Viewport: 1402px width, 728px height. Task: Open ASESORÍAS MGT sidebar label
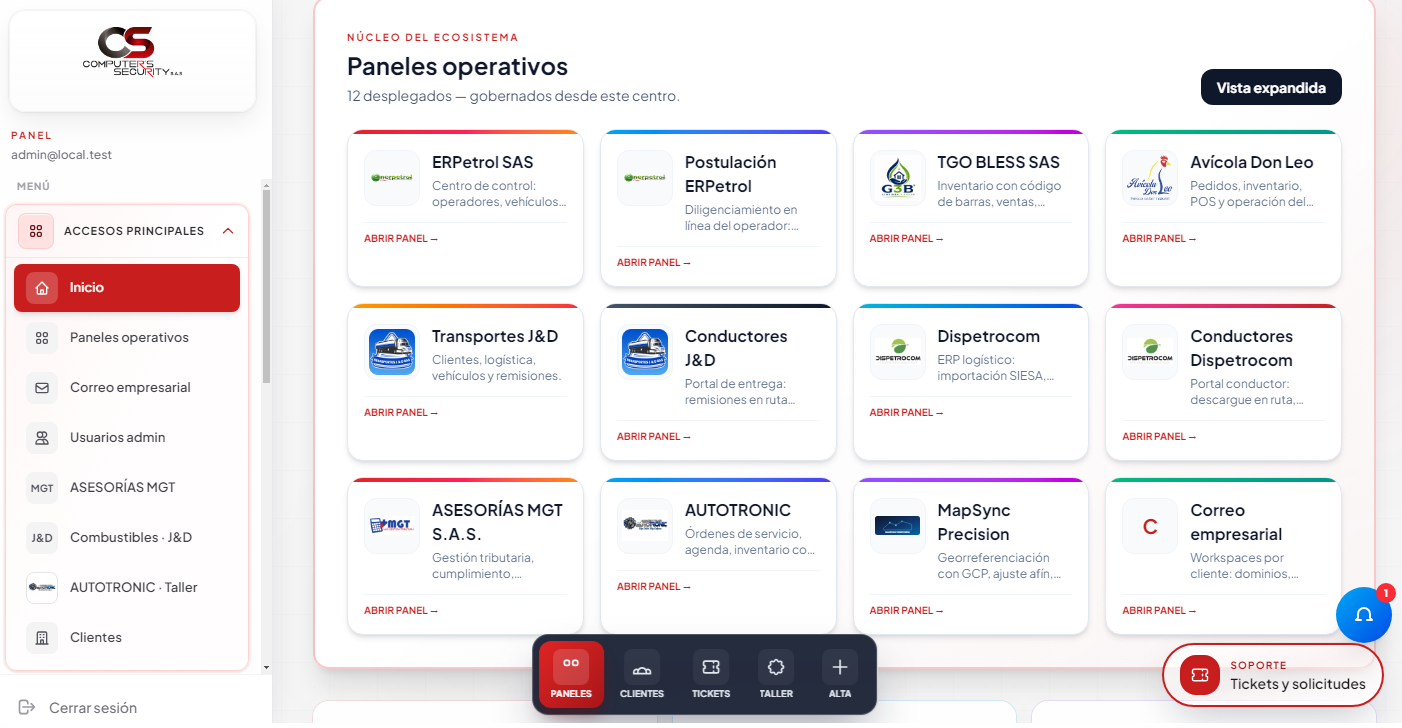[x=122, y=488]
